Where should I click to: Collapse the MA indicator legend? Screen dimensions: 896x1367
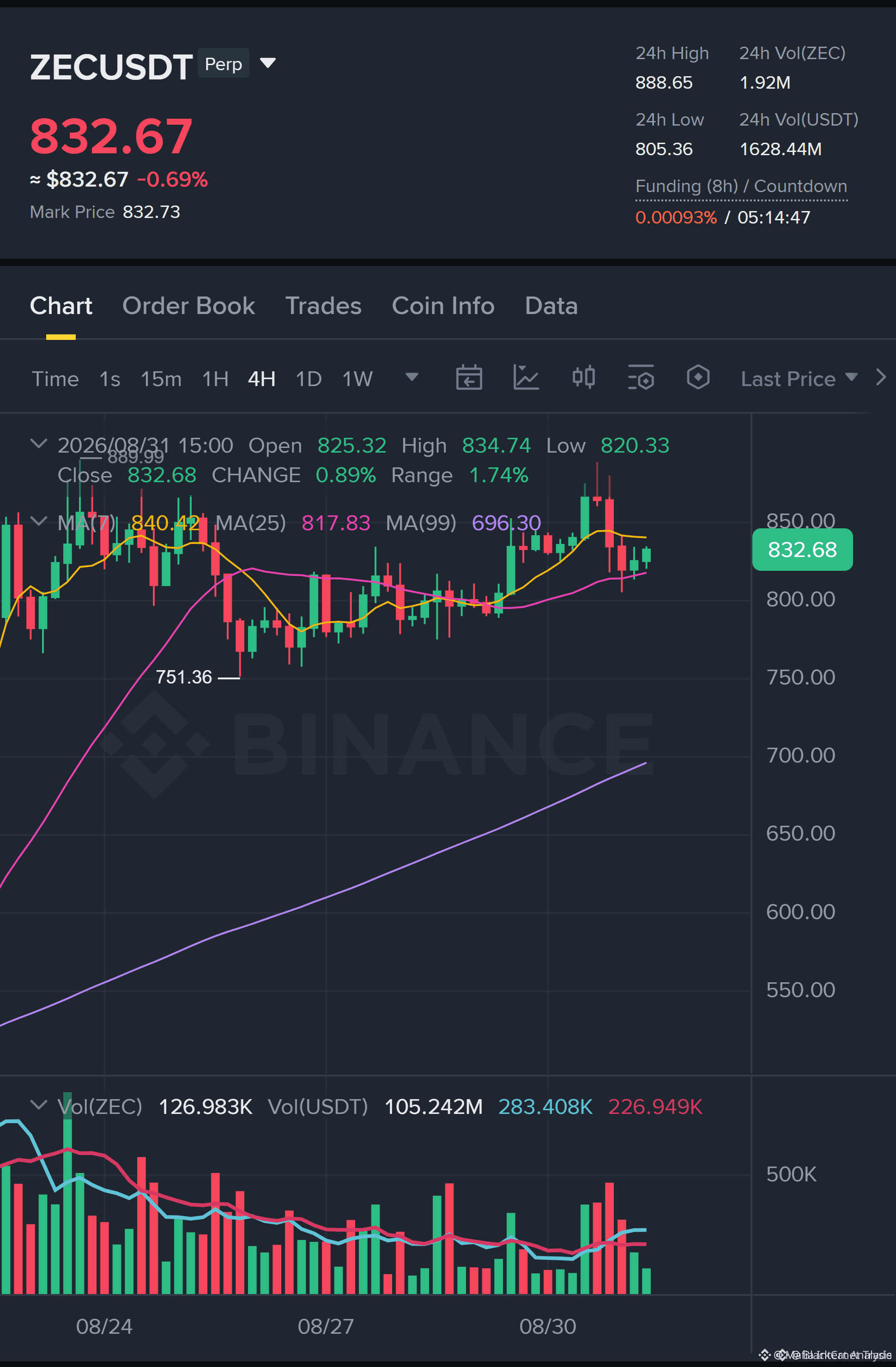38,521
